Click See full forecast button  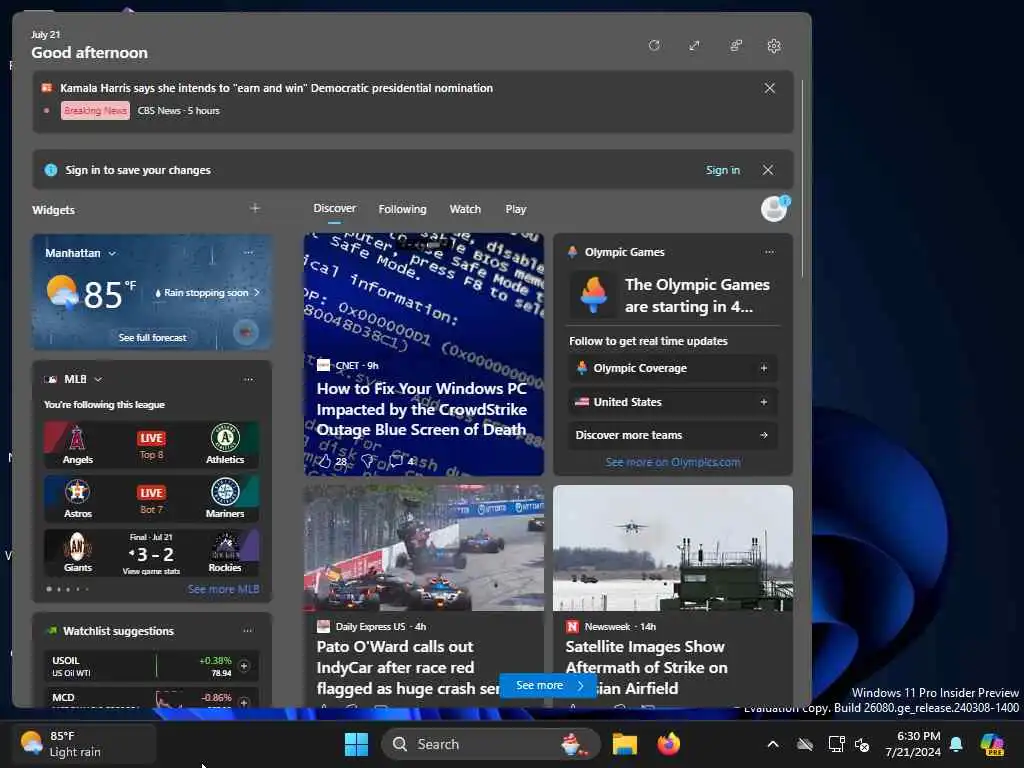152,338
